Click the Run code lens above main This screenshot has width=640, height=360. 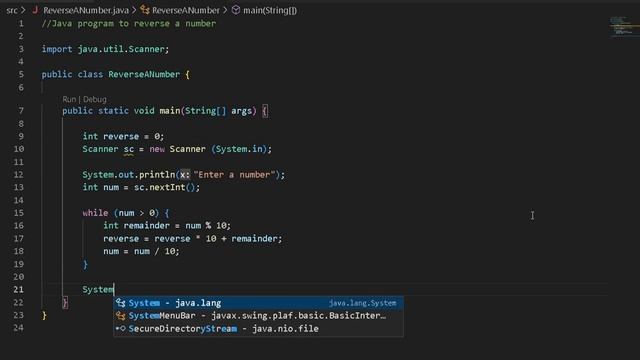[69, 99]
